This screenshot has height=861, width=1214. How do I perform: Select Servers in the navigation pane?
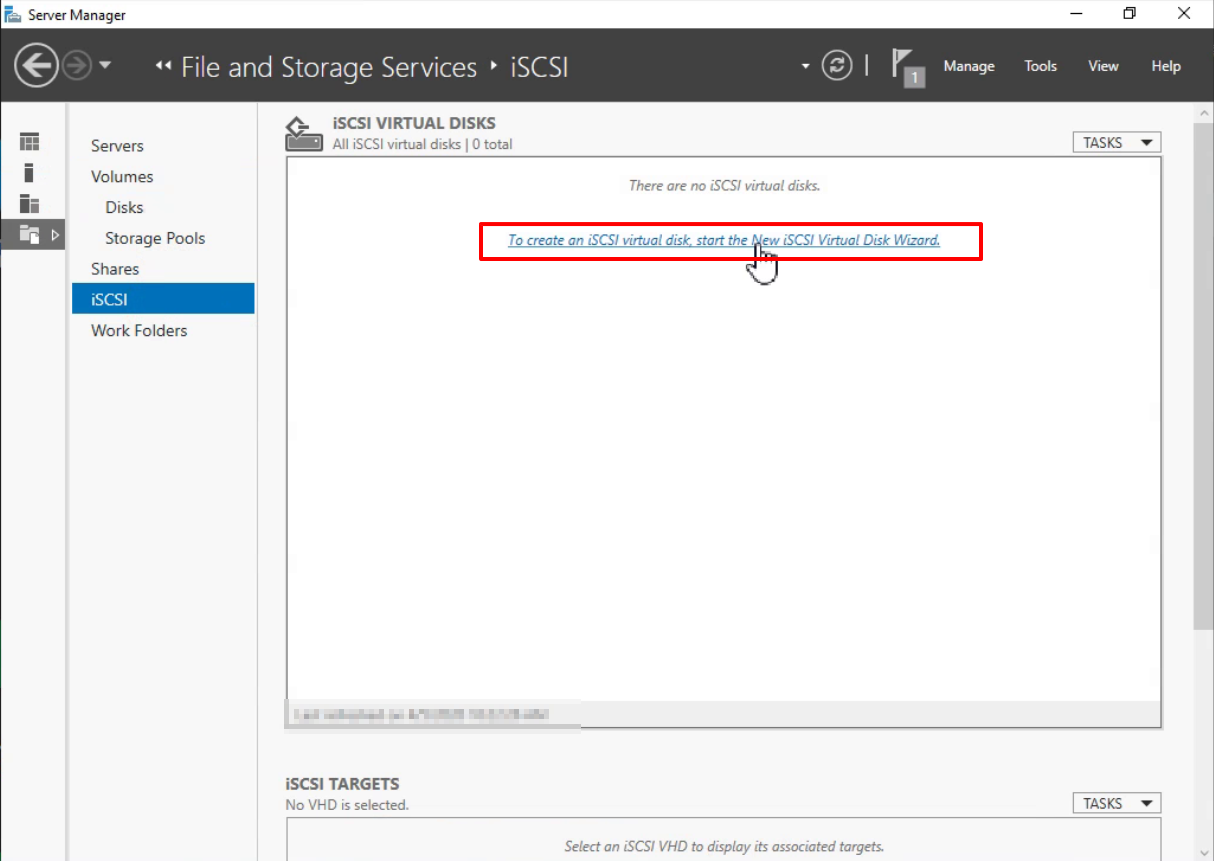click(117, 146)
